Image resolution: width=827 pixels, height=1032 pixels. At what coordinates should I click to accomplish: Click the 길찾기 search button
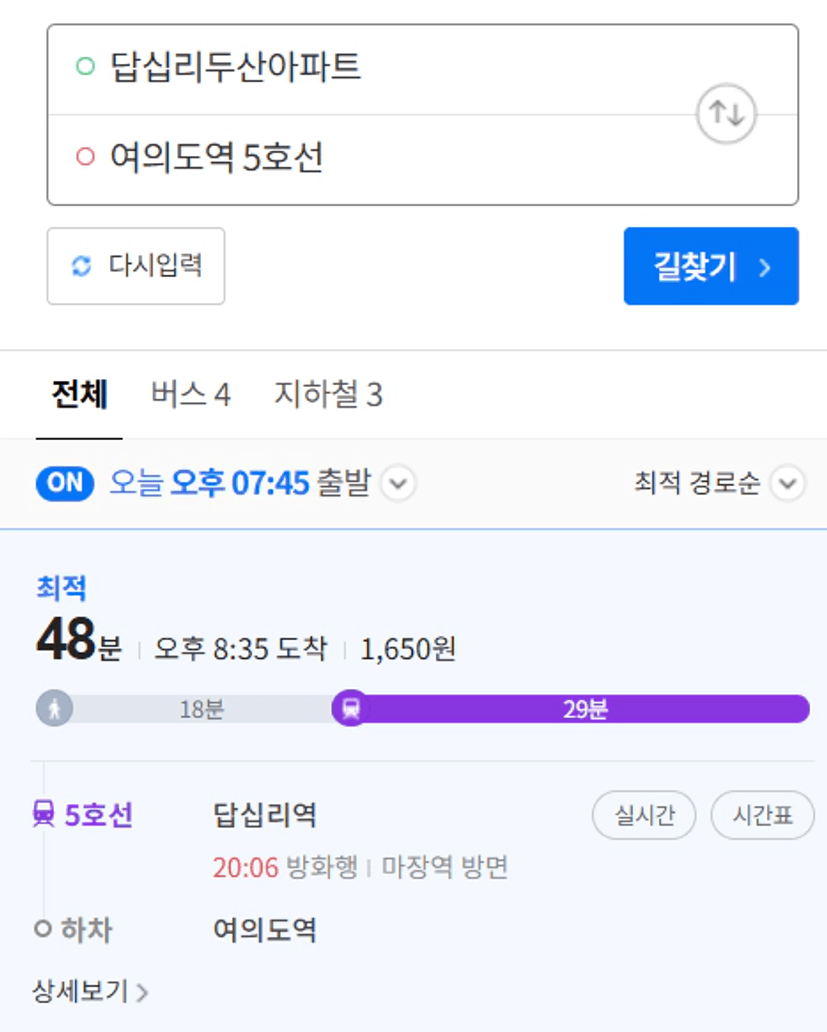[711, 267]
